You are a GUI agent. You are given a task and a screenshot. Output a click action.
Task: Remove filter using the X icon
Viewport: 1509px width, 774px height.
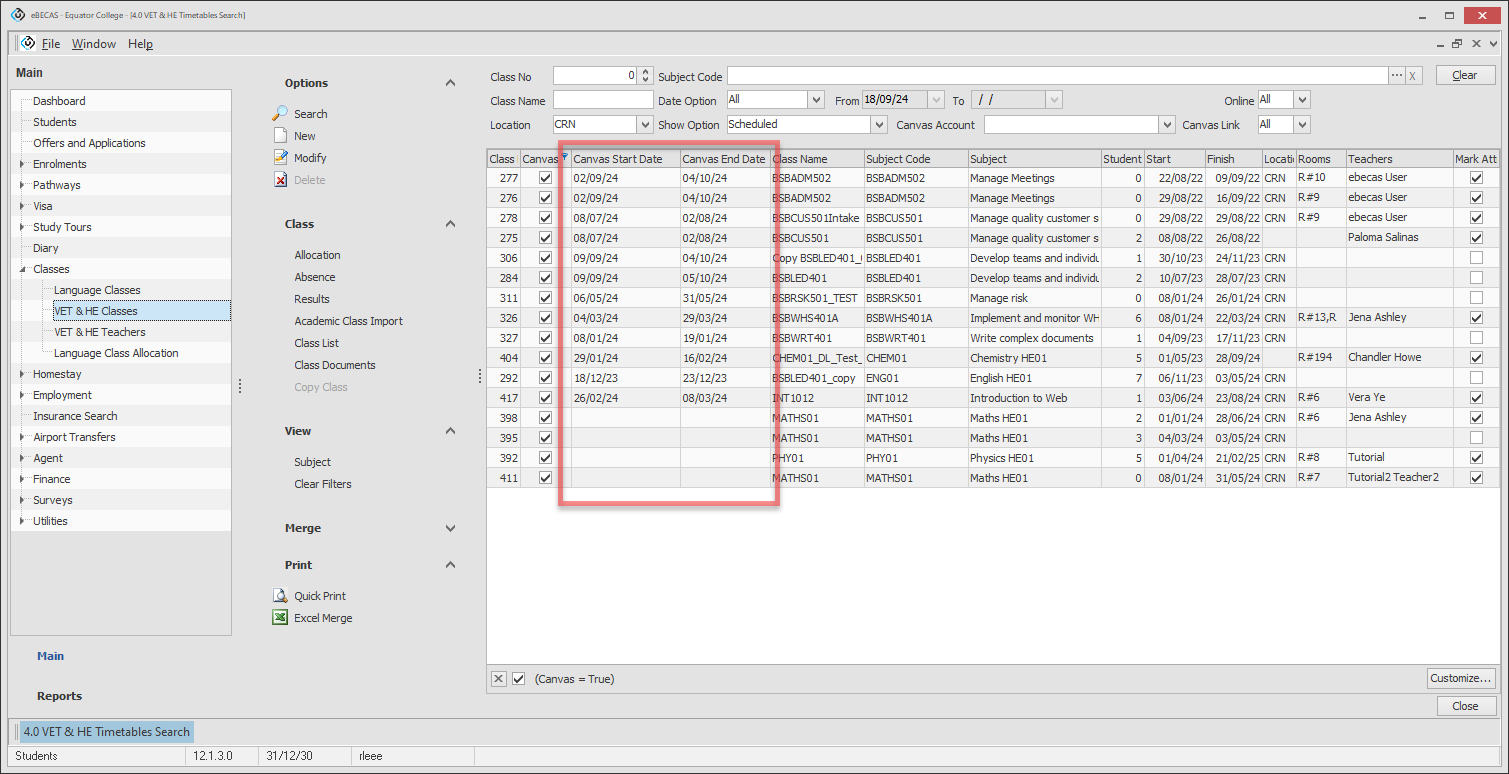[498, 679]
